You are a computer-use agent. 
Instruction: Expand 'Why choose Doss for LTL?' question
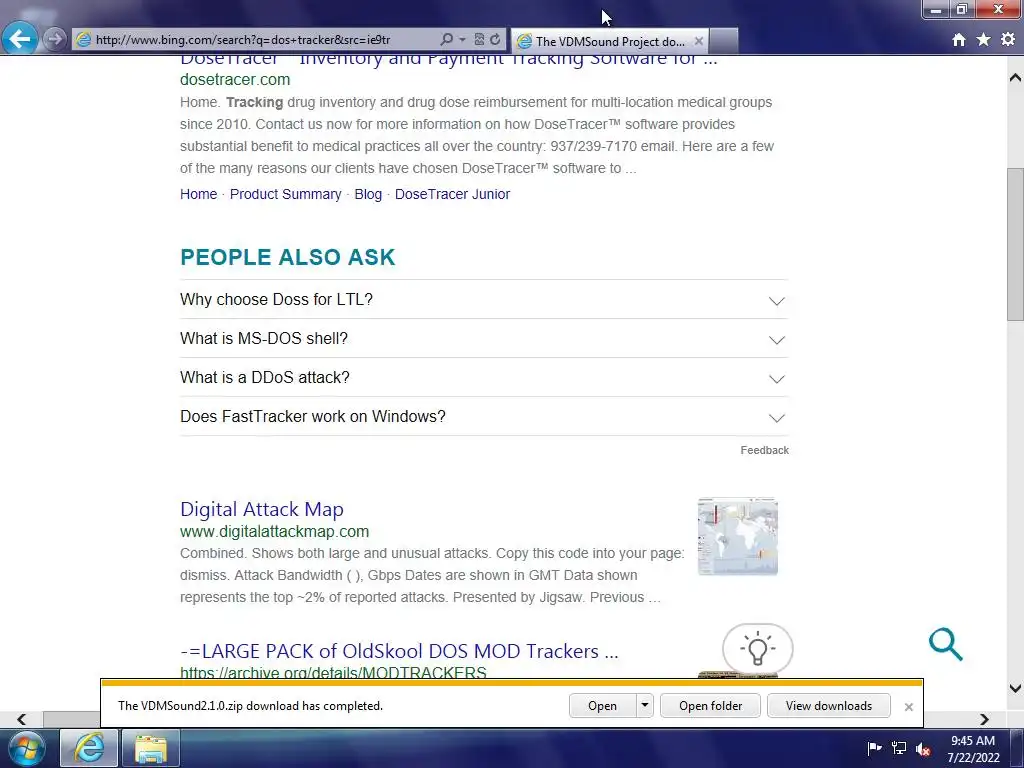(484, 300)
